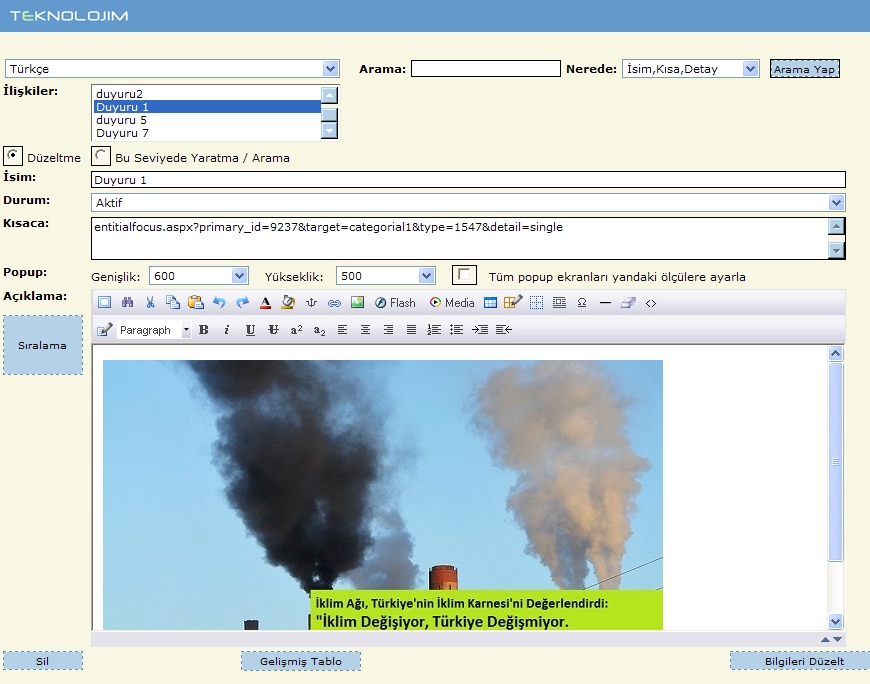Viewport: 870px width, 684px height.
Task: Select Duyuru 7 in İlişkiler list
Action: tap(208, 133)
